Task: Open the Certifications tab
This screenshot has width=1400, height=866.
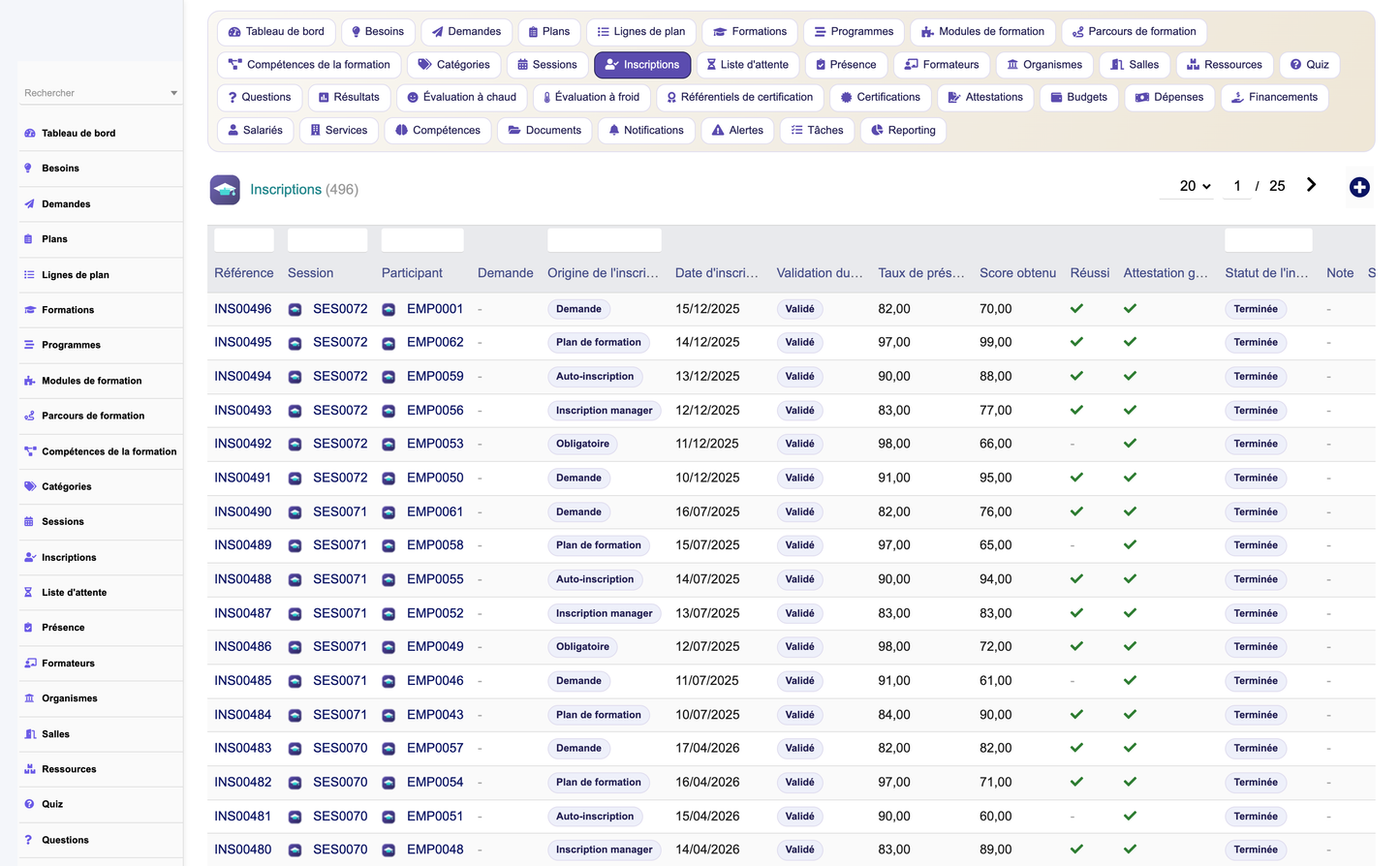Action: tap(880, 97)
